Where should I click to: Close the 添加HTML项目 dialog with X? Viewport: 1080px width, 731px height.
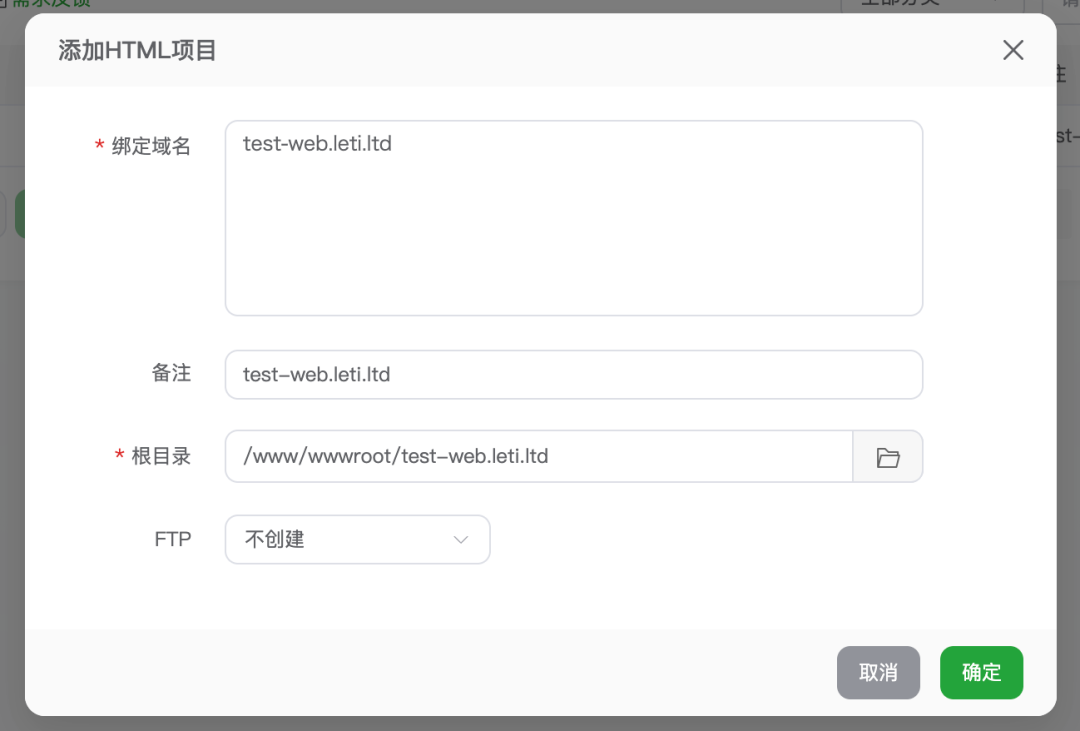point(1013,50)
